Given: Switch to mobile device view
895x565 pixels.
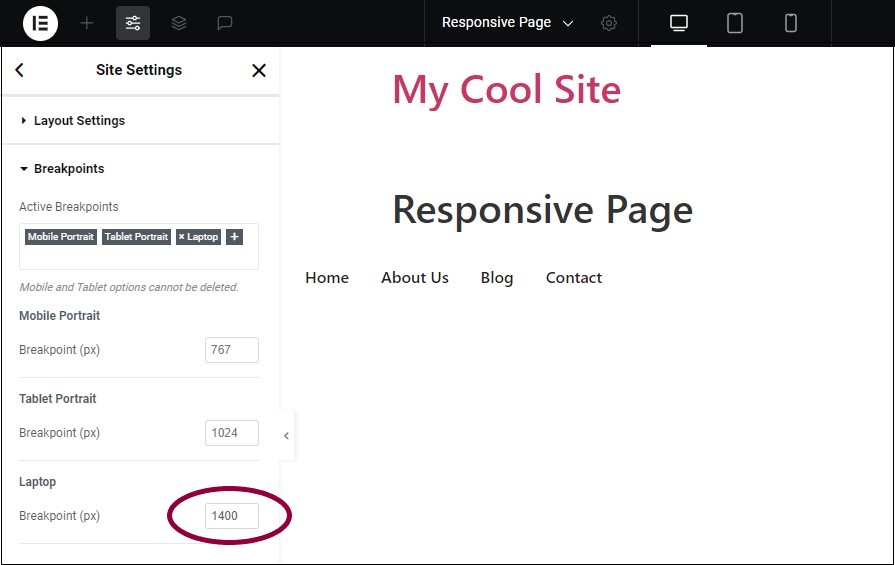Looking at the screenshot, I should tap(791, 23).
